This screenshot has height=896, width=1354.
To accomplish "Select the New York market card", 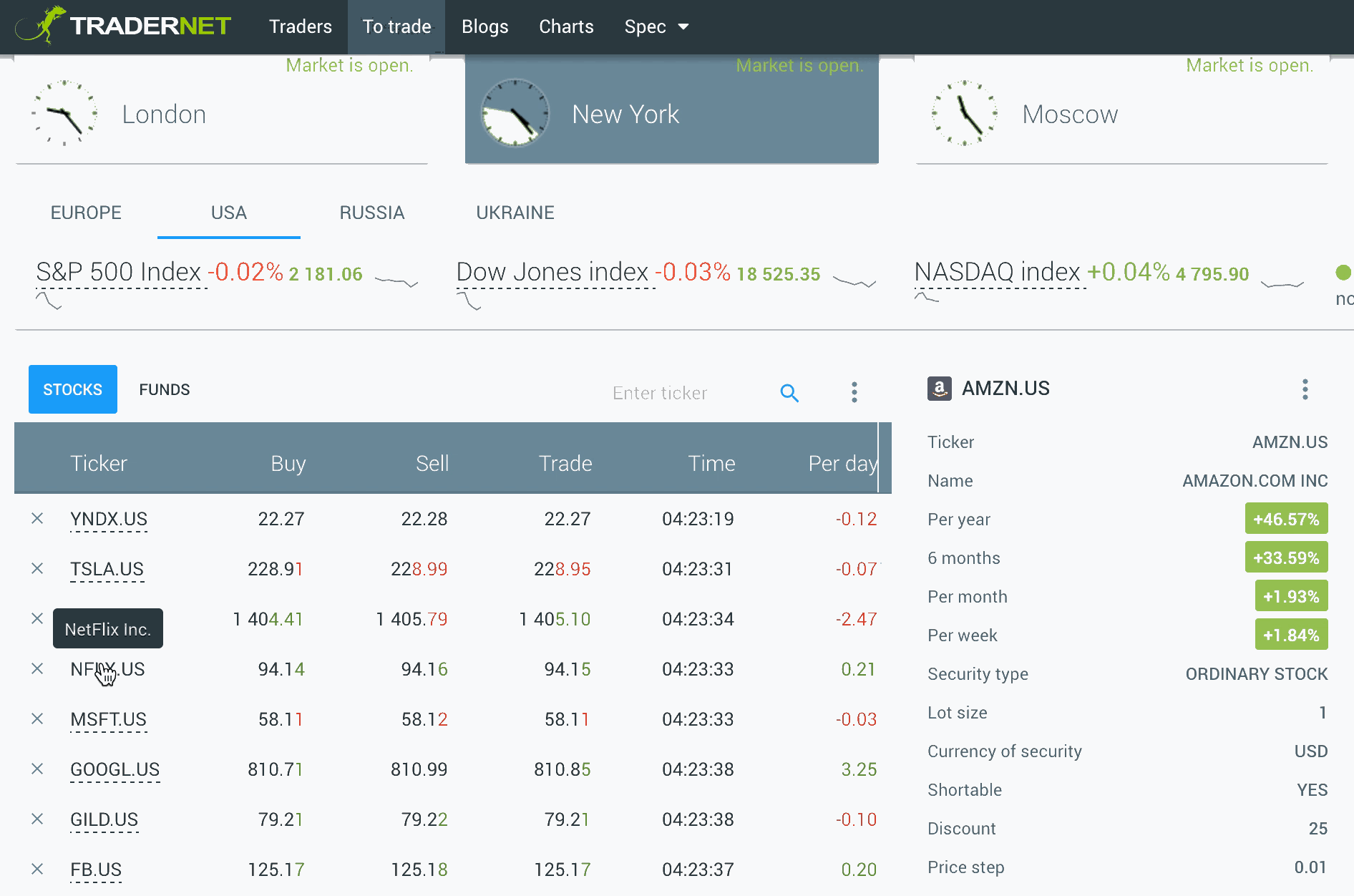I will pyautogui.click(x=672, y=109).
